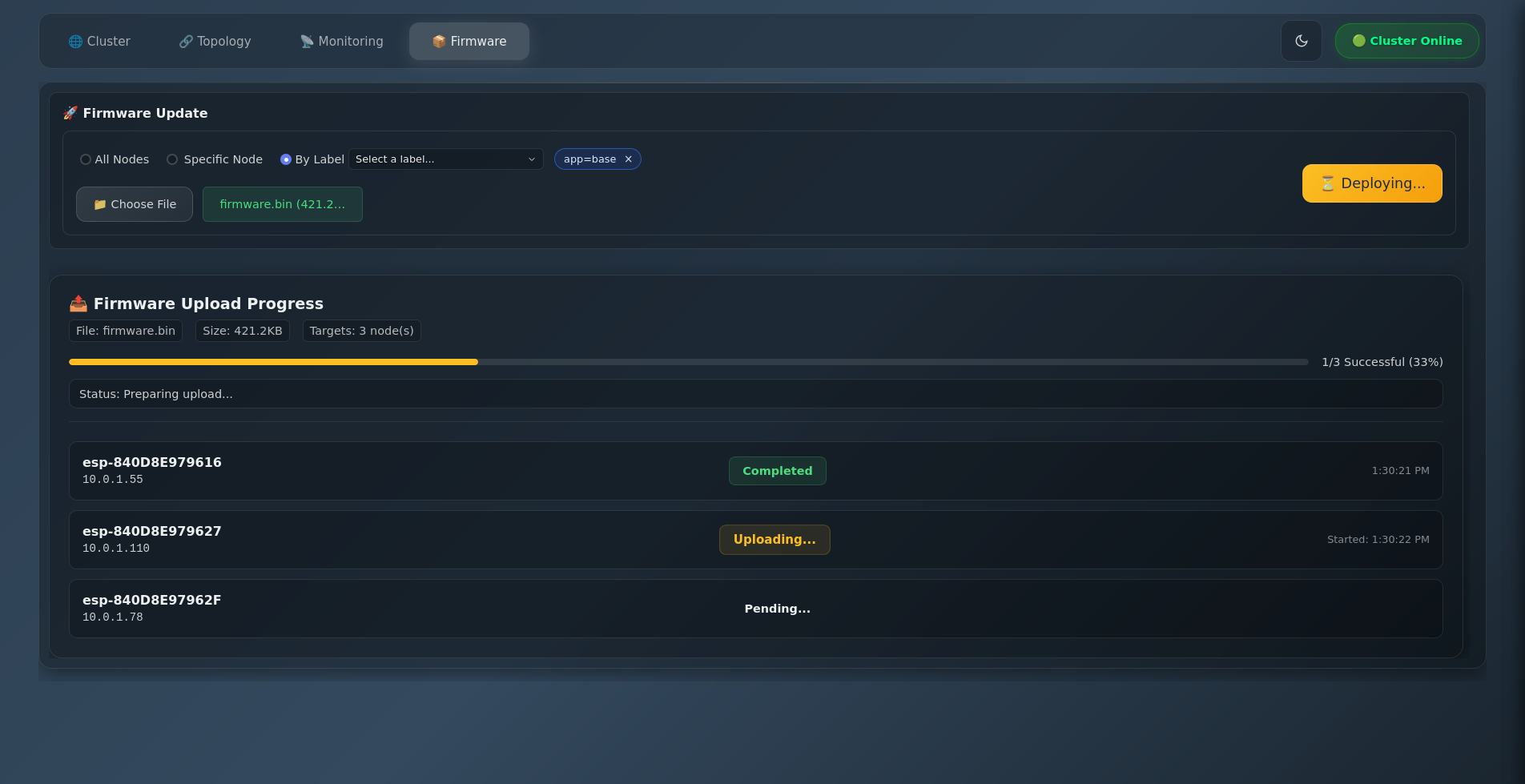The height and width of the screenshot is (784, 1525).
Task: Click the globe icon on Cluster tab
Action: click(75, 42)
